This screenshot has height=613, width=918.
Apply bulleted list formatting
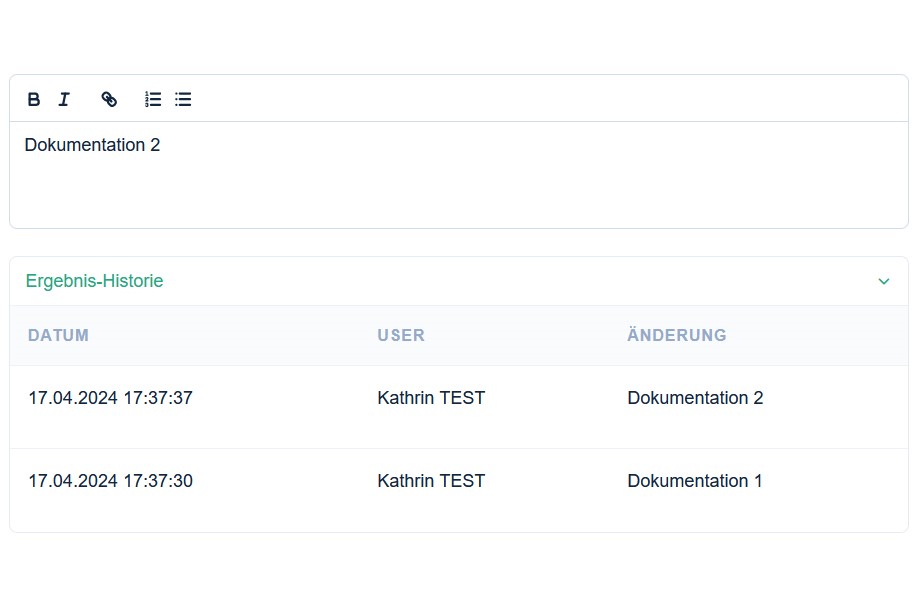click(183, 100)
